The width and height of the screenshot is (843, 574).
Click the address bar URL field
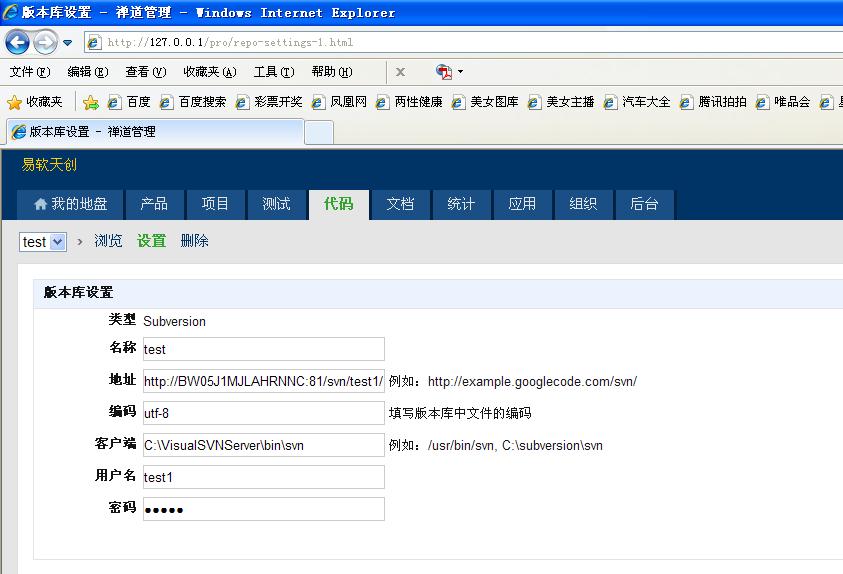coord(462,42)
